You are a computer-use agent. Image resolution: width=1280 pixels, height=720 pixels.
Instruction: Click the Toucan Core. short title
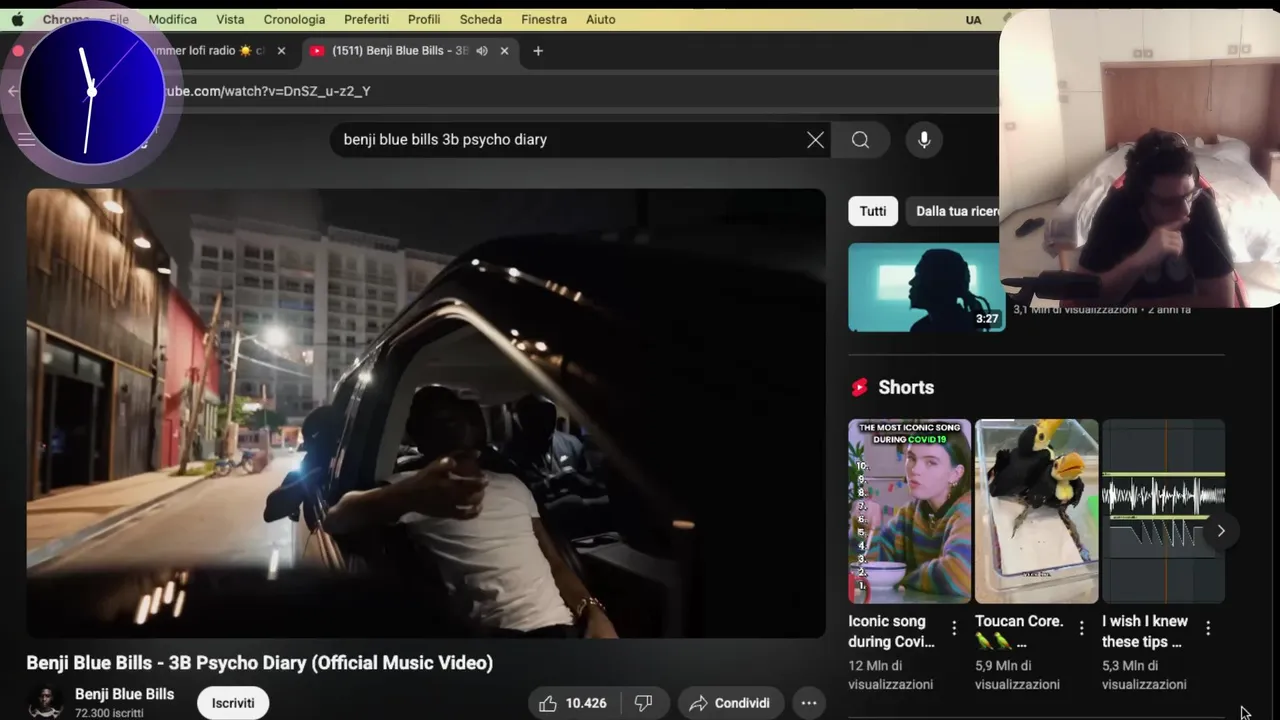(x=1019, y=631)
